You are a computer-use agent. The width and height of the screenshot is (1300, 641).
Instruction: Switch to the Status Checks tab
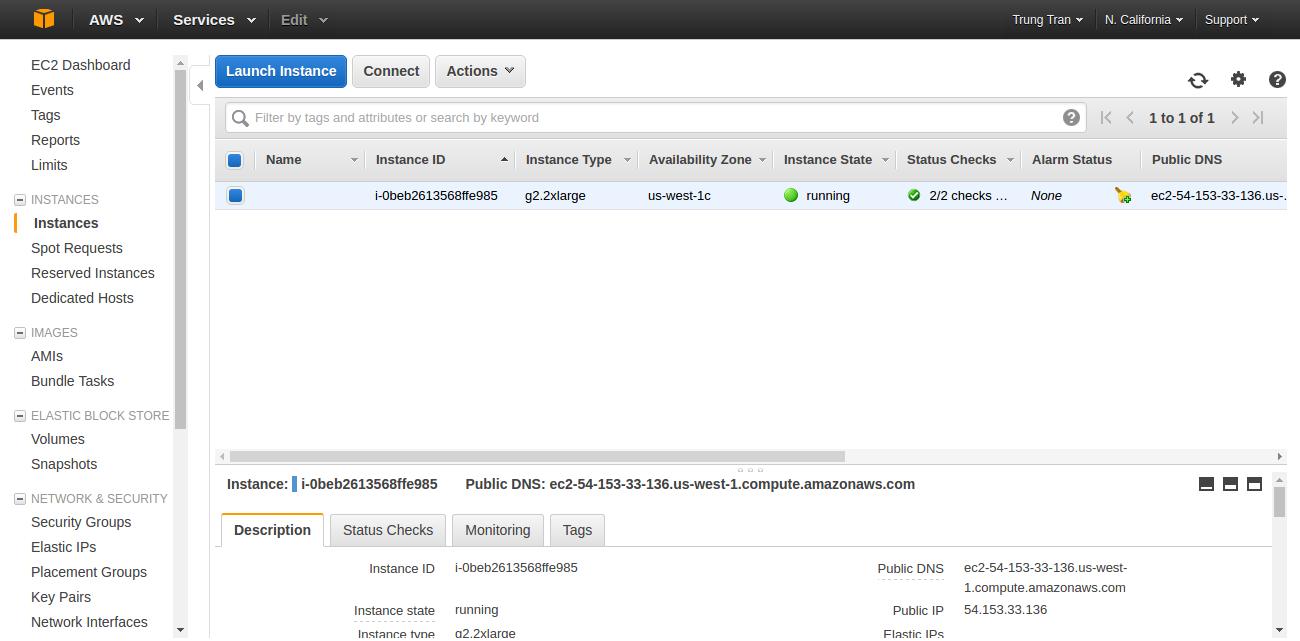click(388, 530)
